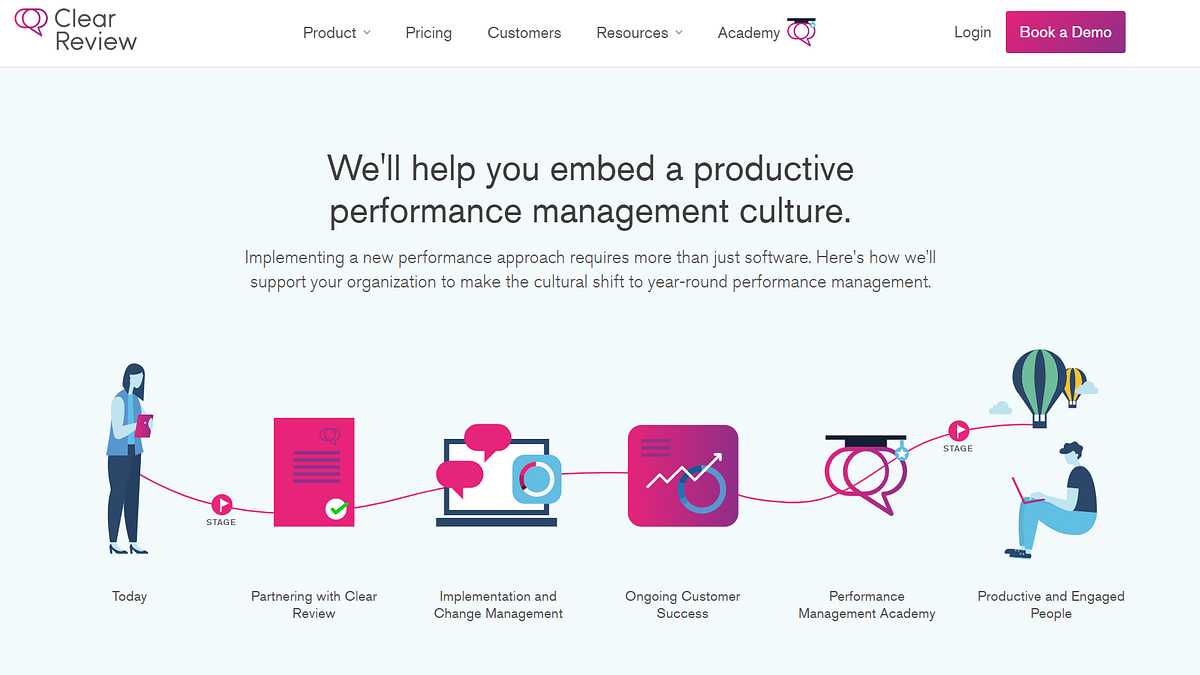Select the pink chart with arrow icon

click(683, 476)
